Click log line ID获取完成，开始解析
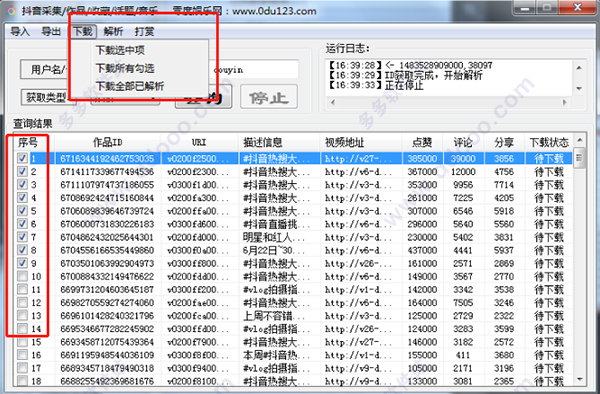The image size is (600, 394). [x=406, y=75]
